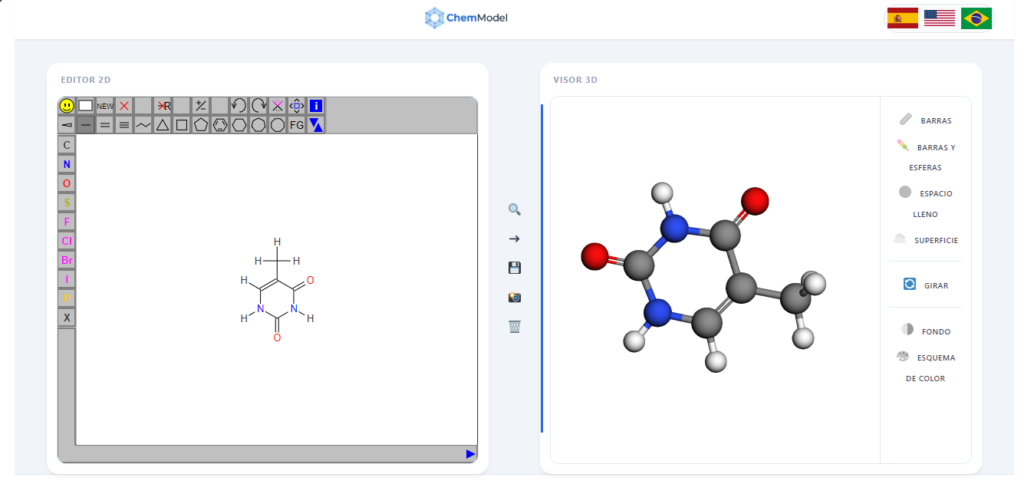Open the FG functional groups menu

(296, 125)
